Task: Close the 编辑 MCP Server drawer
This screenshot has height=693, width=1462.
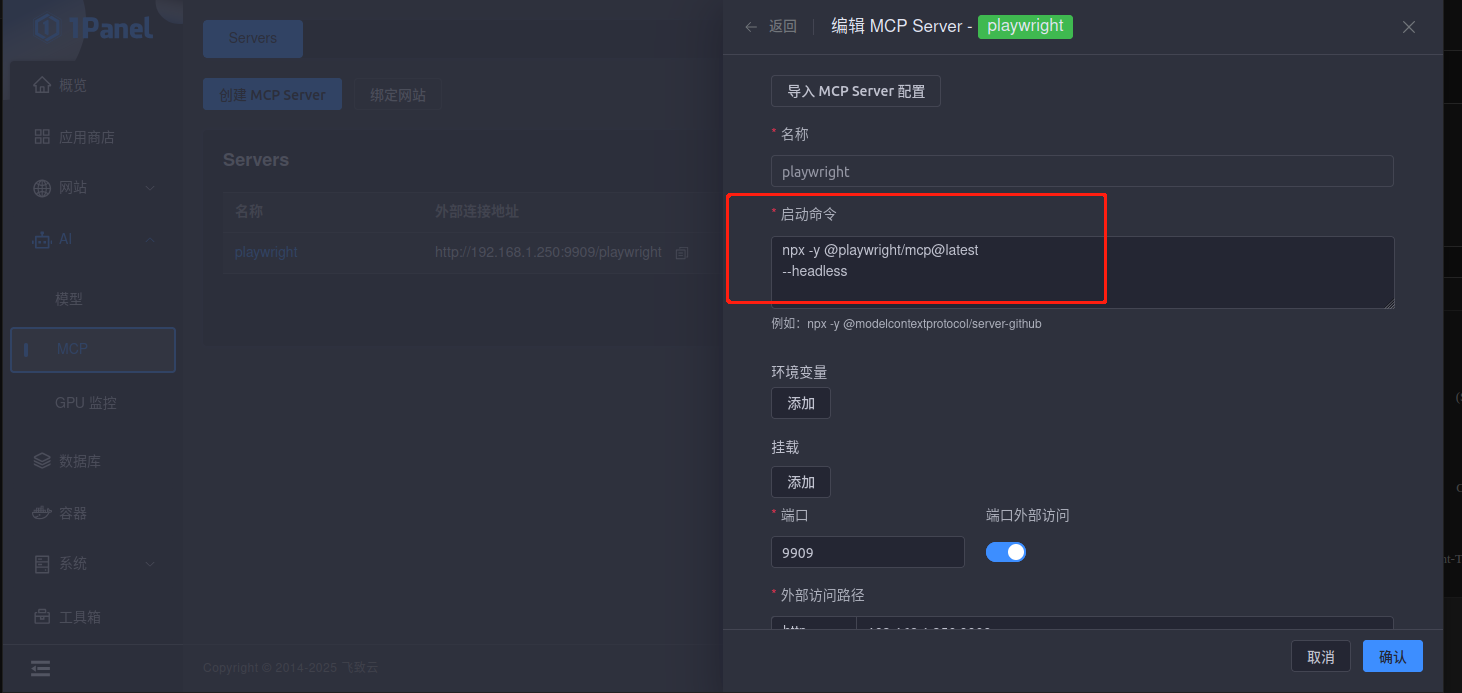Action: pyautogui.click(x=1409, y=27)
